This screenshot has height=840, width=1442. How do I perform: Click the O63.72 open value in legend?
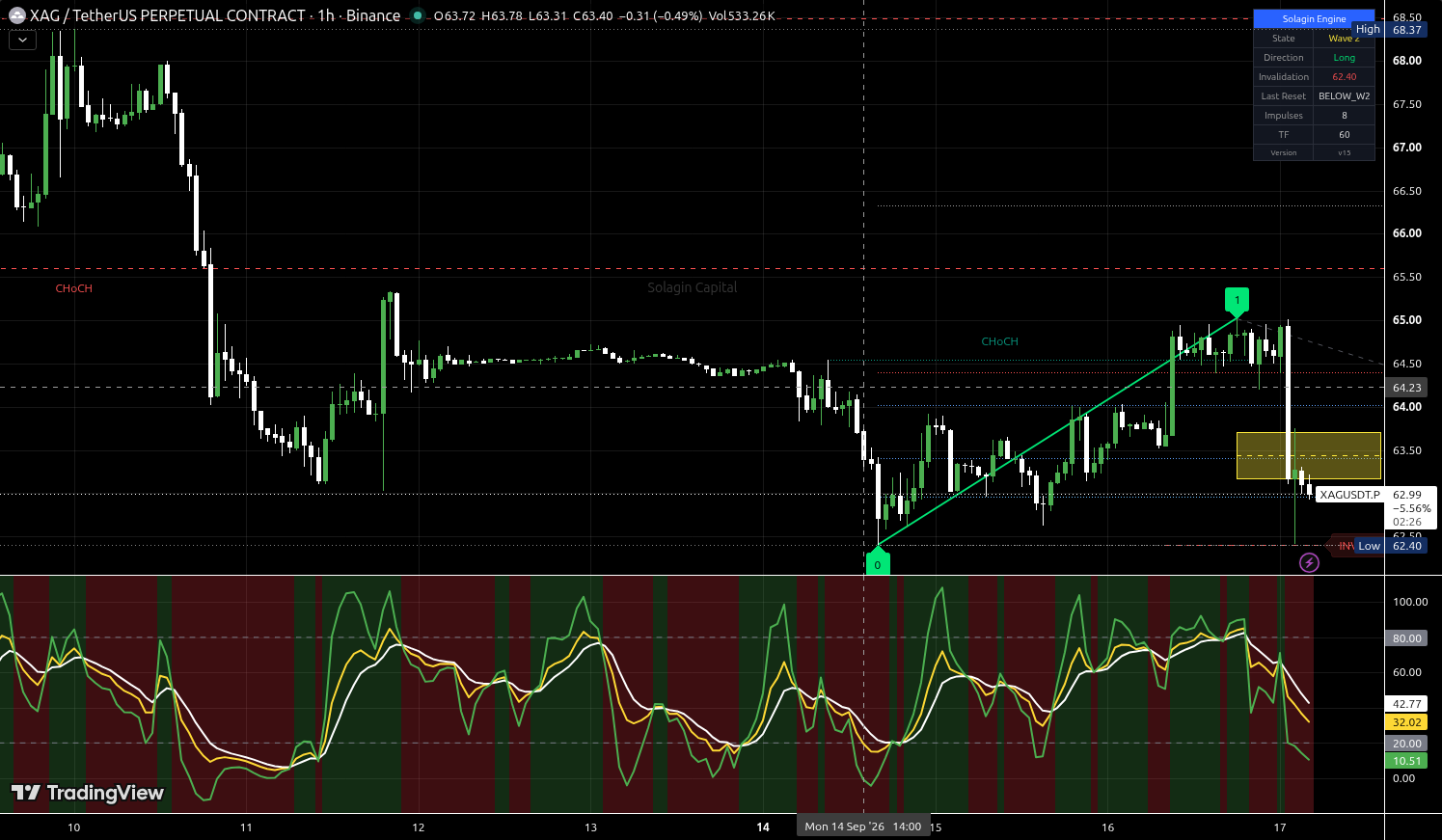[x=455, y=15]
